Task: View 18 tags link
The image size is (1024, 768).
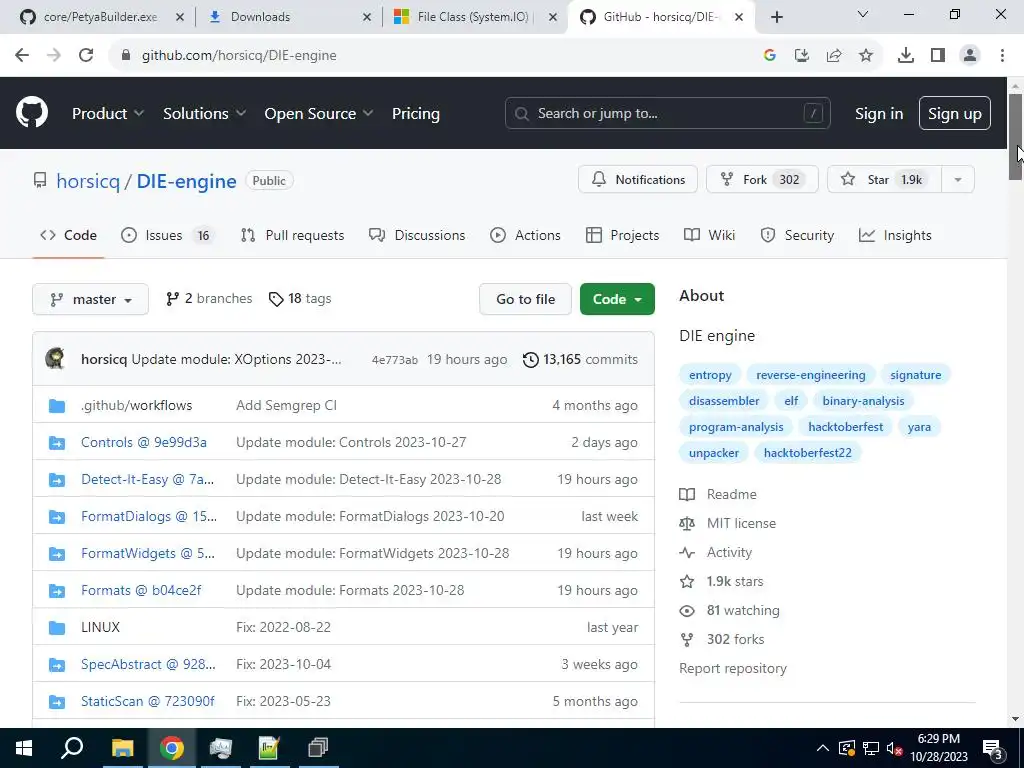Action: click(300, 298)
